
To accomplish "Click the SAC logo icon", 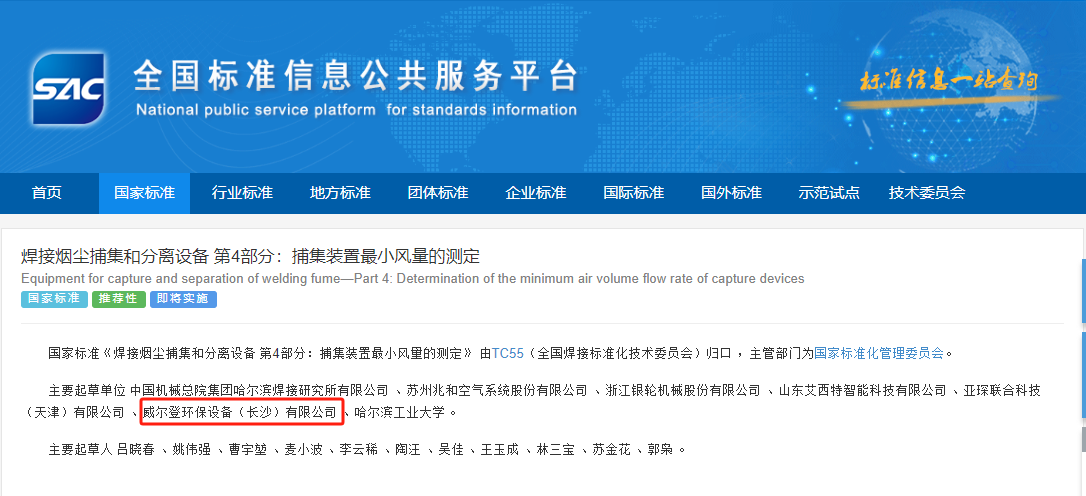I will (x=69, y=89).
